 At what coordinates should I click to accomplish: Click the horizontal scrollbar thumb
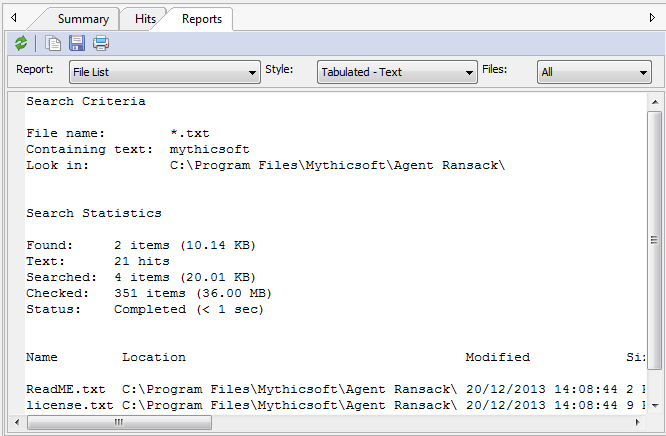[118, 422]
